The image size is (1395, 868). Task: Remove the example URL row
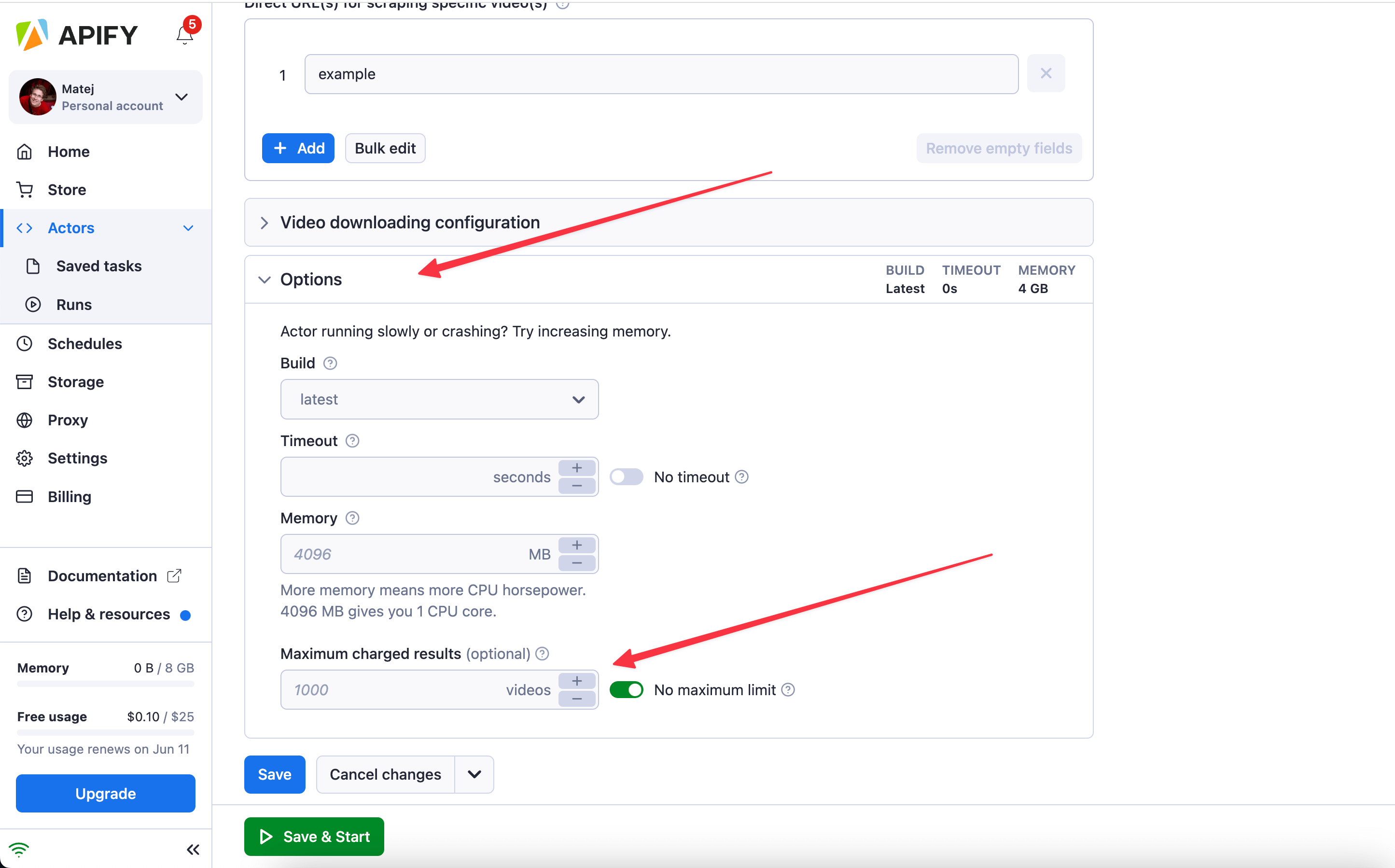pos(1046,73)
